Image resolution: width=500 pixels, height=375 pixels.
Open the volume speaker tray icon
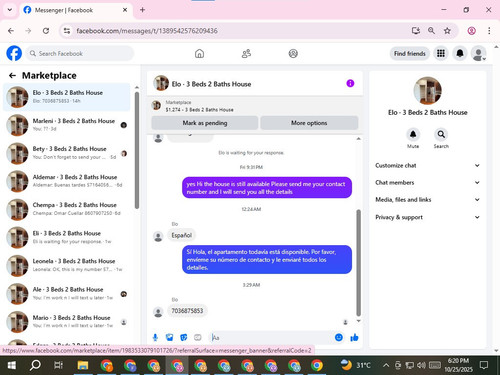pos(421,365)
